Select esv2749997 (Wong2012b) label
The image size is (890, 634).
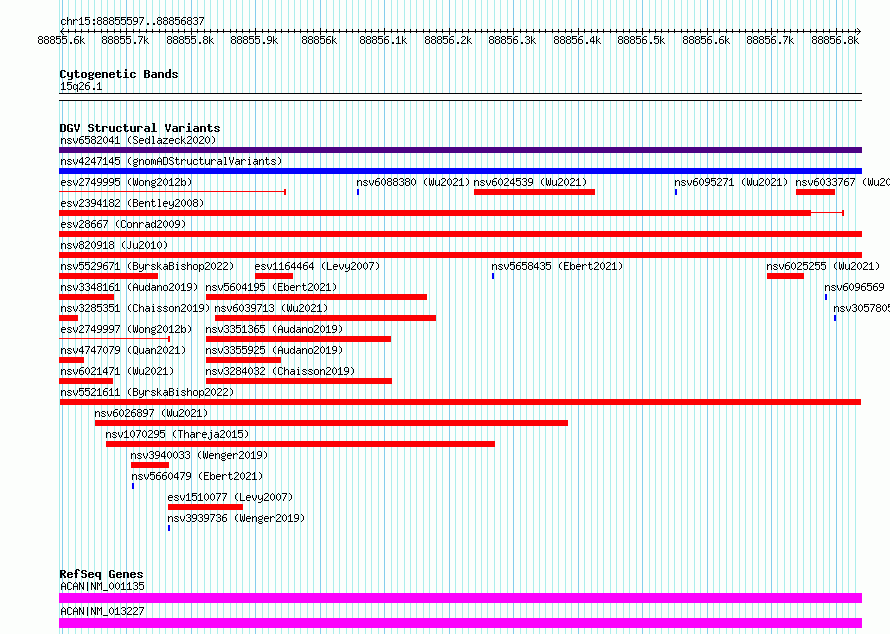126,329
